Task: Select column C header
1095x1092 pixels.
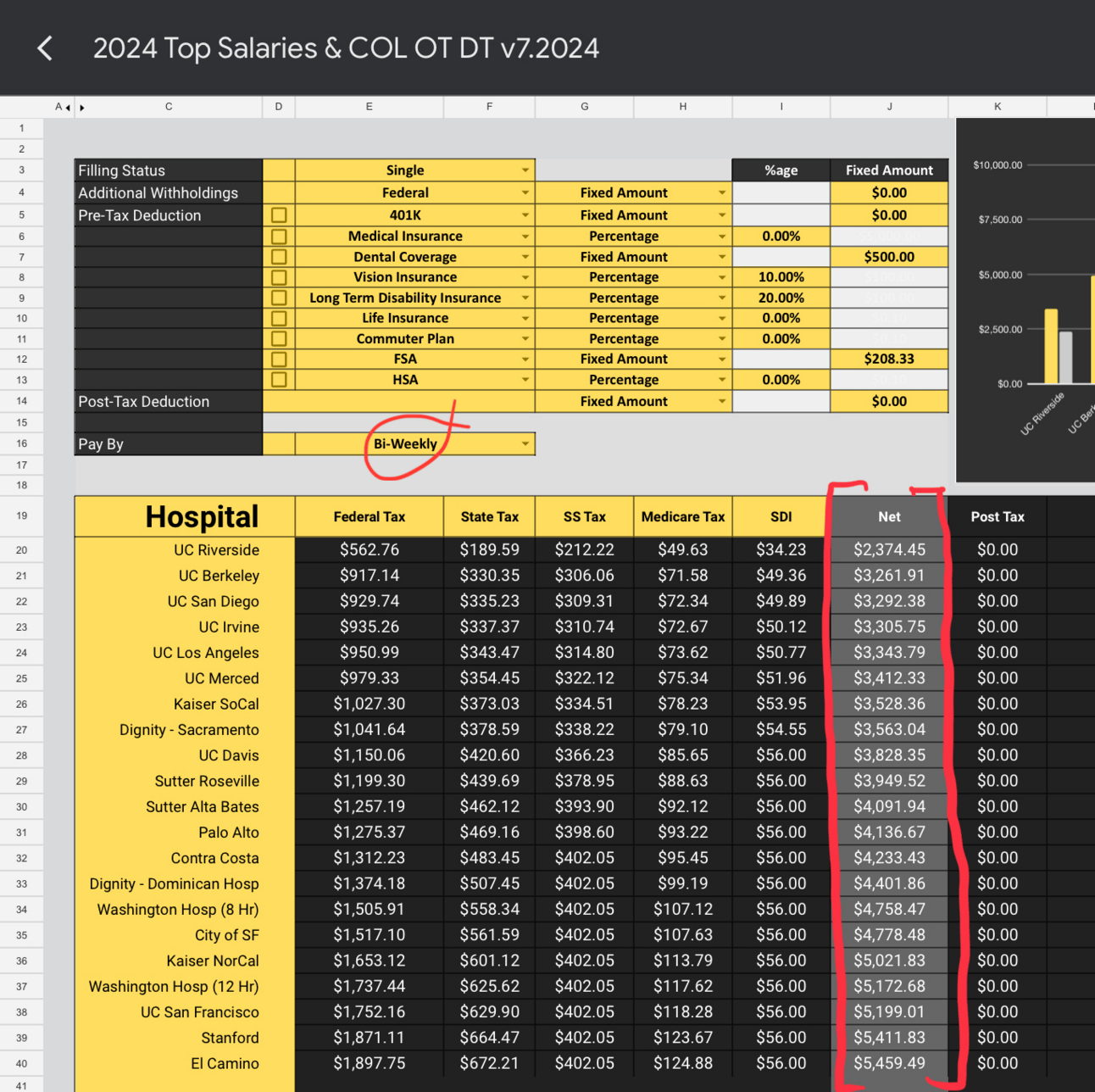Action: point(169,107)
